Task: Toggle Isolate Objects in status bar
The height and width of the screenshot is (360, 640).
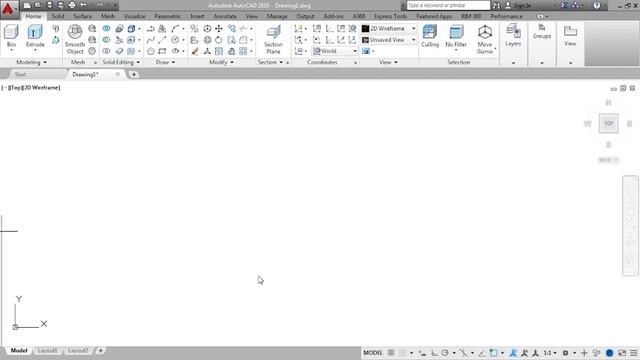Action: click(596, 353)
